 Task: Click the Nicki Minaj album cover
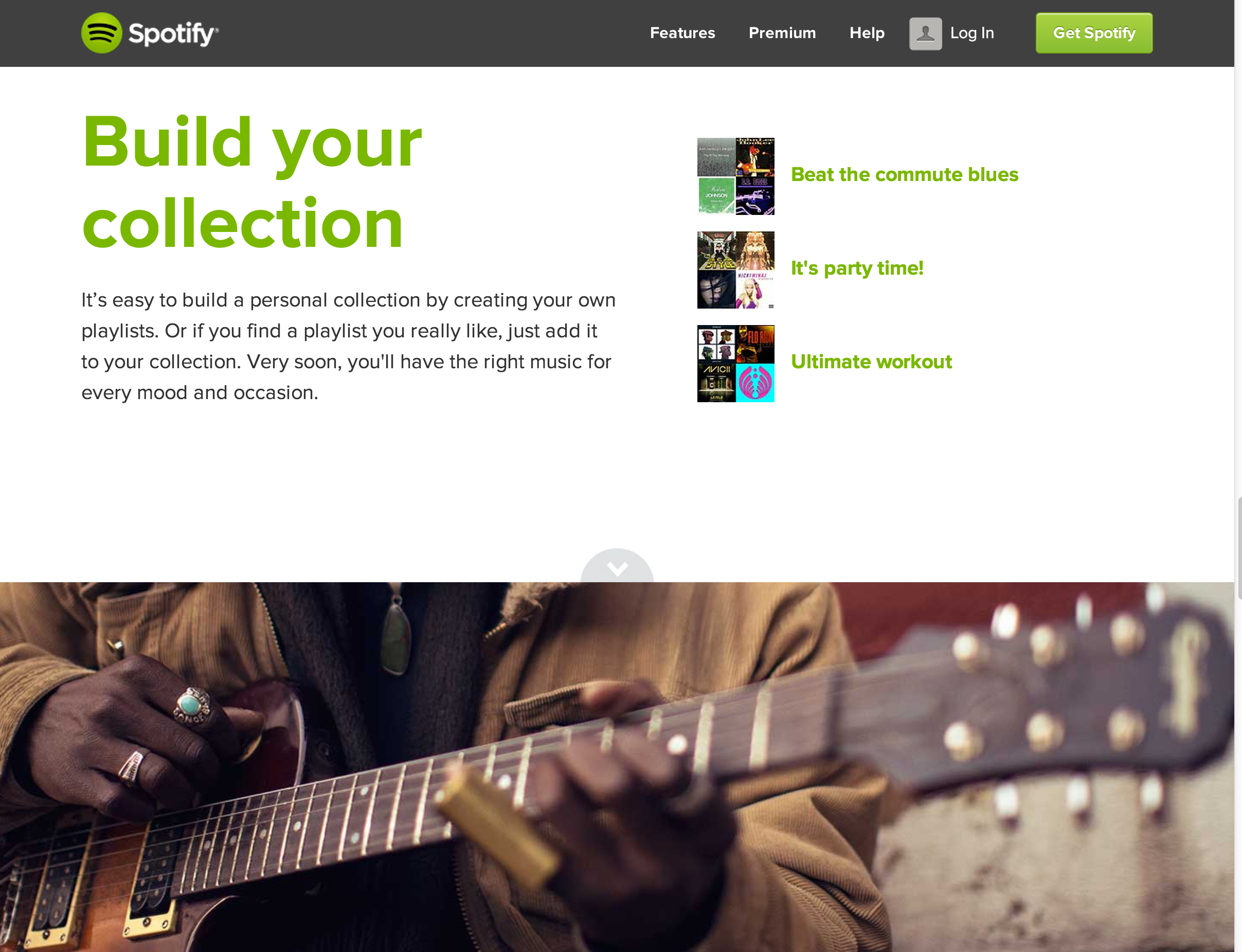(755, 290)
